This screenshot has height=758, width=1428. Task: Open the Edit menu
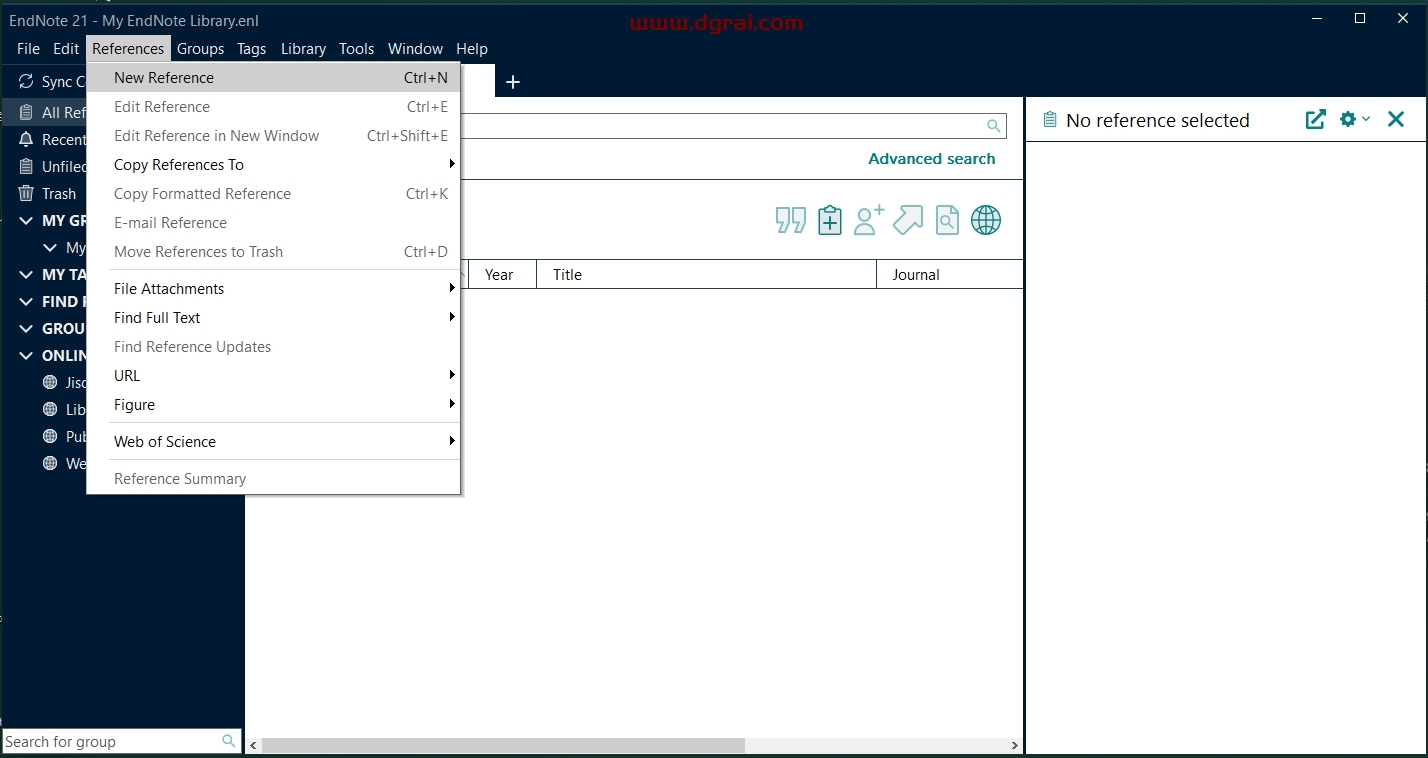(x=66, y=48)
